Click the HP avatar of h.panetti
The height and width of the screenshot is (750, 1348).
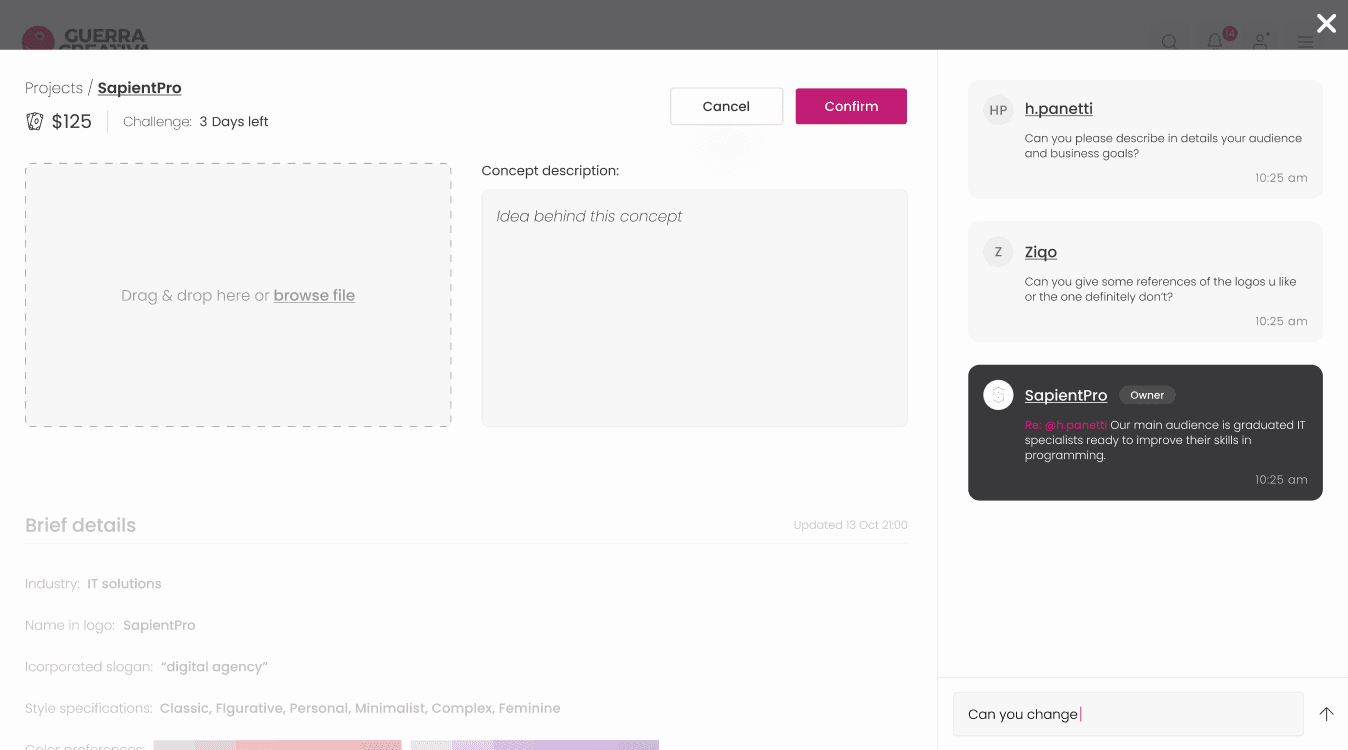[998, 110]
